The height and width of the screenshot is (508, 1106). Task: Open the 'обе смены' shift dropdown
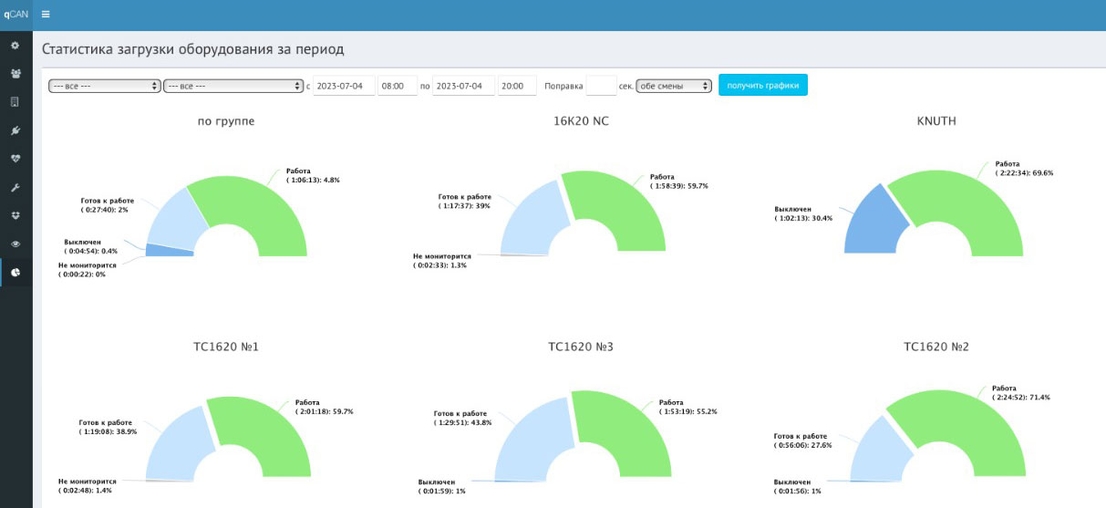[x=673, y=85]
